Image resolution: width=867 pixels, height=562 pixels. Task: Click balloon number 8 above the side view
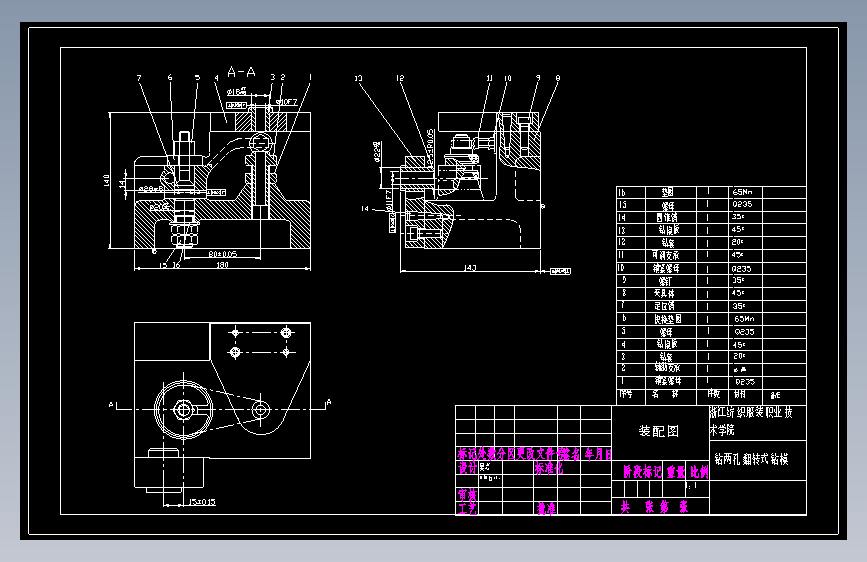557,78
